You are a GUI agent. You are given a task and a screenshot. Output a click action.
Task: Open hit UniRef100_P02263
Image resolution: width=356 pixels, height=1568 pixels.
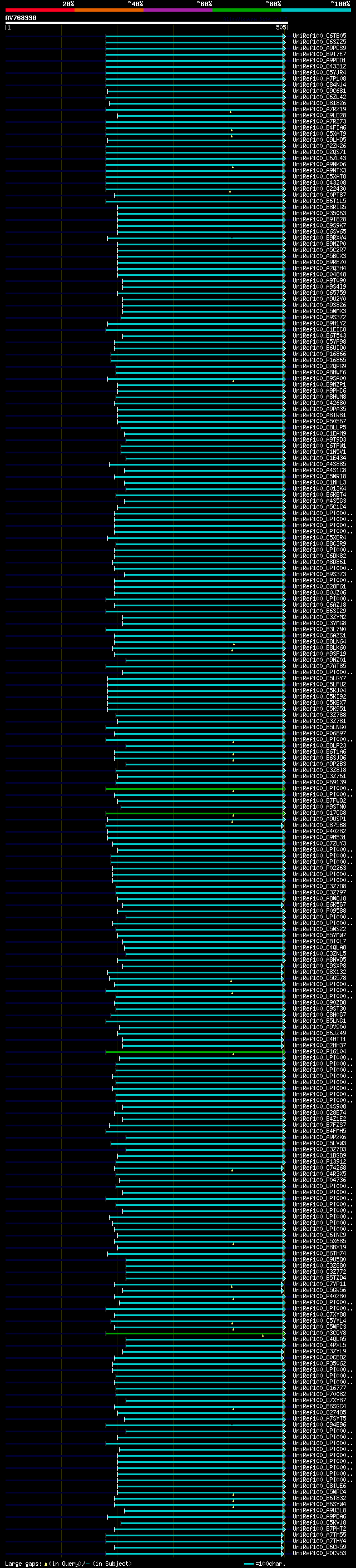[319, 869]
